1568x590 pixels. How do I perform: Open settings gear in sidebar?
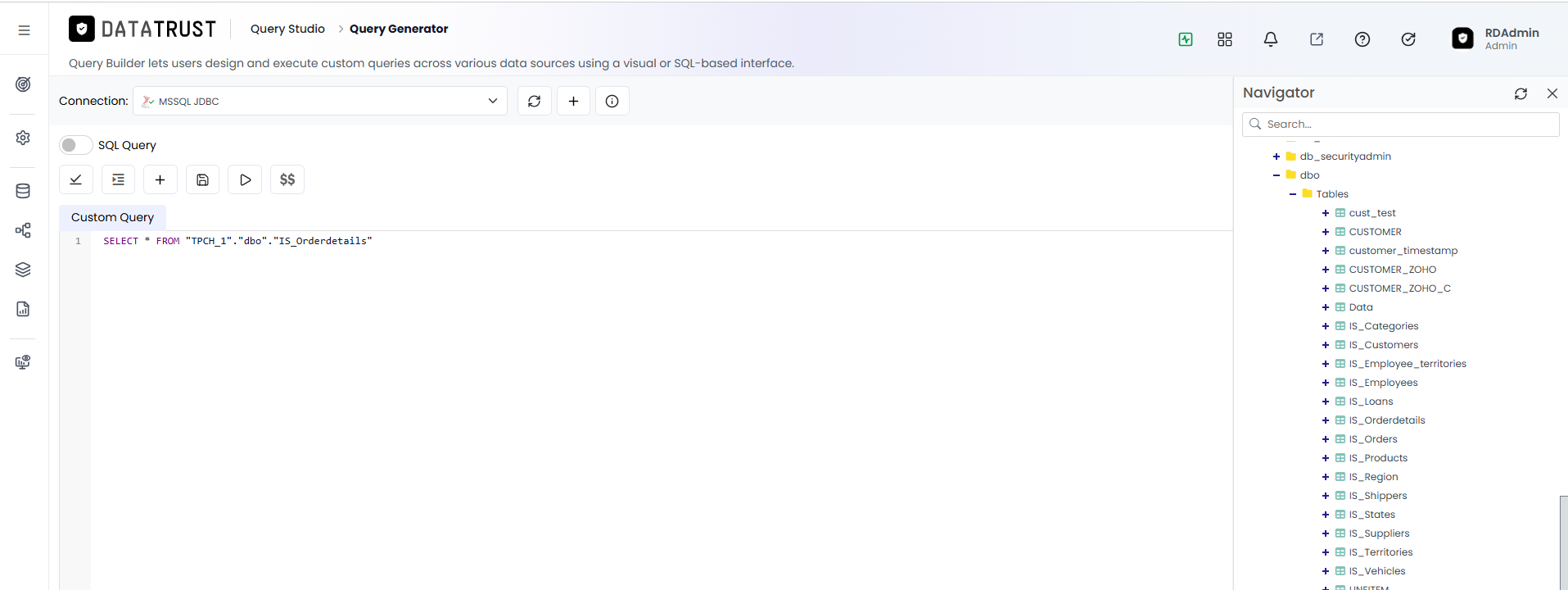23,138
